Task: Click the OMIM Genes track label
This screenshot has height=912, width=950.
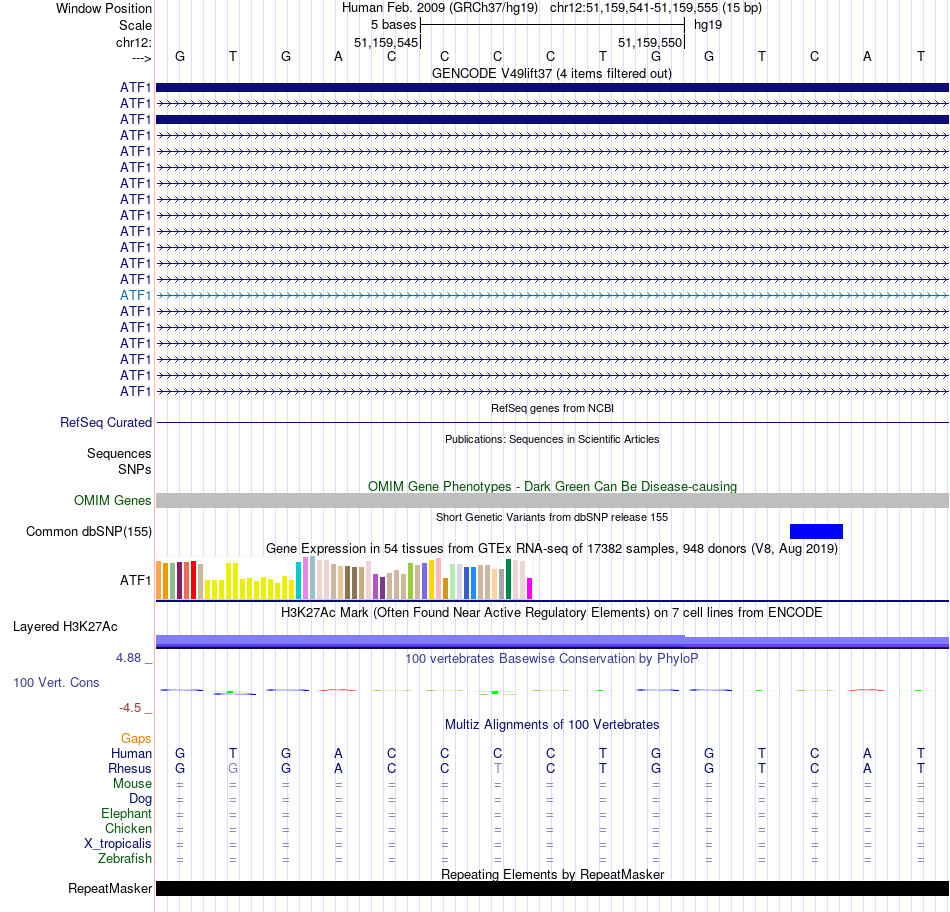Action: coord(112,501)
